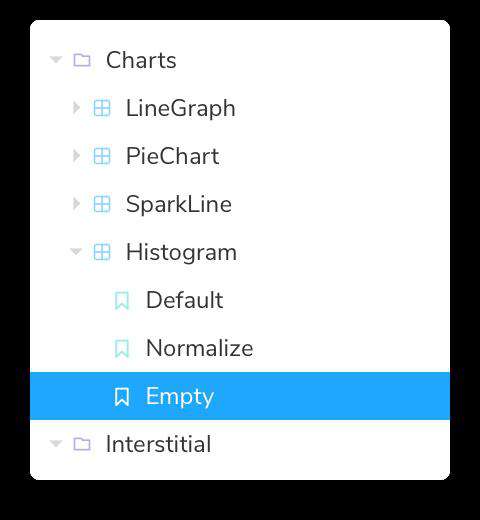
Task: Expand the PieChart component arrow
Action: 76,156
